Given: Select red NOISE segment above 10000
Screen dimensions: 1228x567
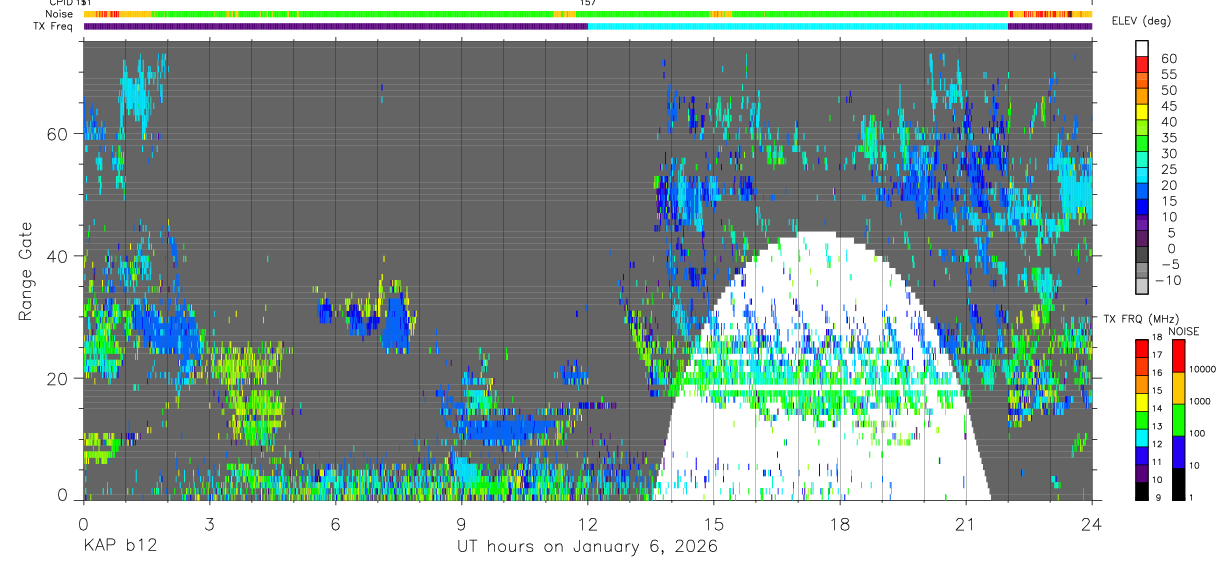Looking at the screenshot, I should (x=1178, y=355).
